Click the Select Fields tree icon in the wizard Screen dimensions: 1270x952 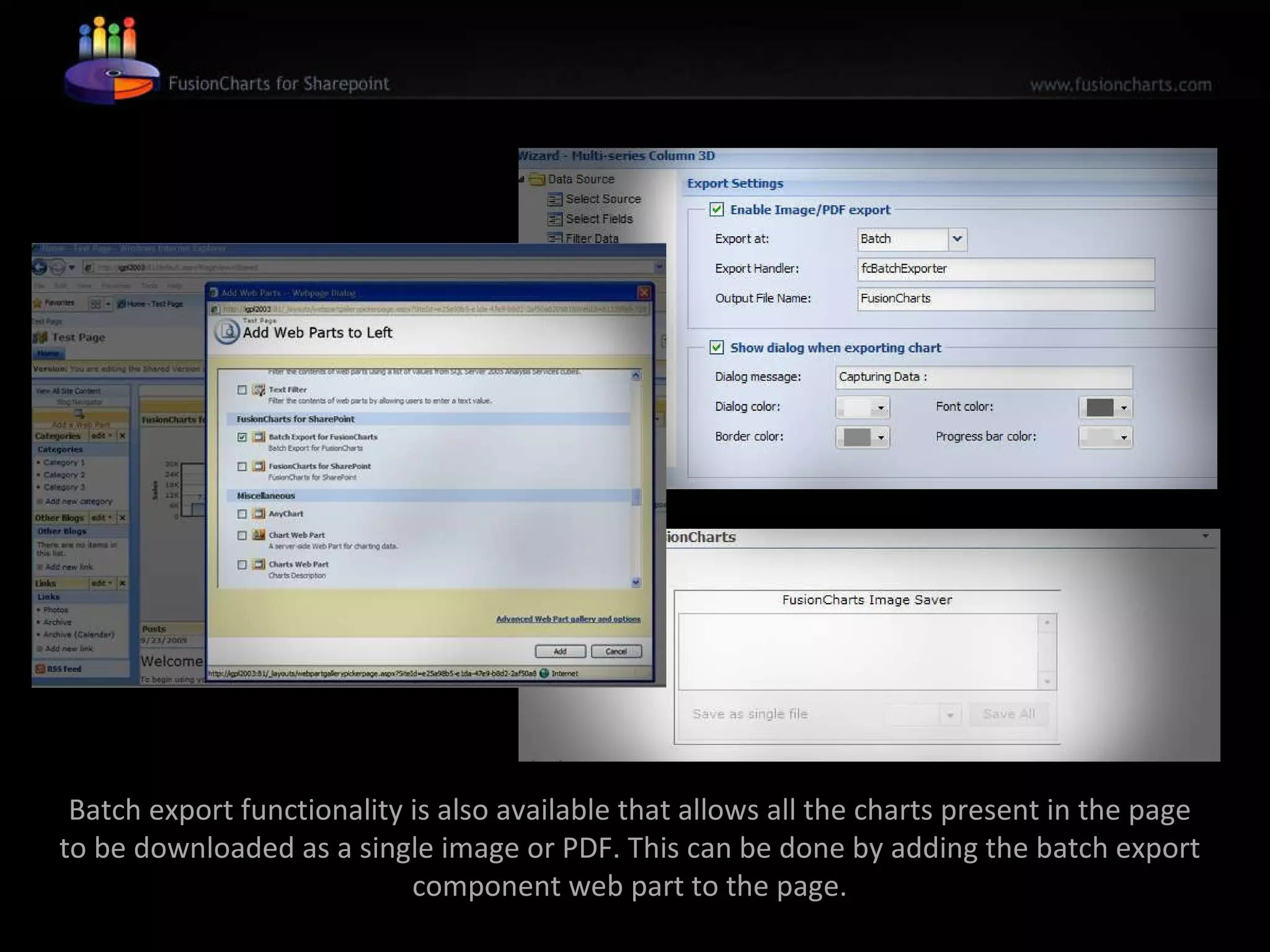click(555, 219)
